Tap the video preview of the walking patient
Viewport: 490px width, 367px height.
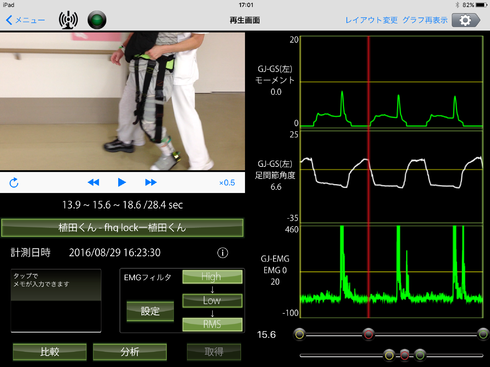pyautogui.click(x=122, y=101)
